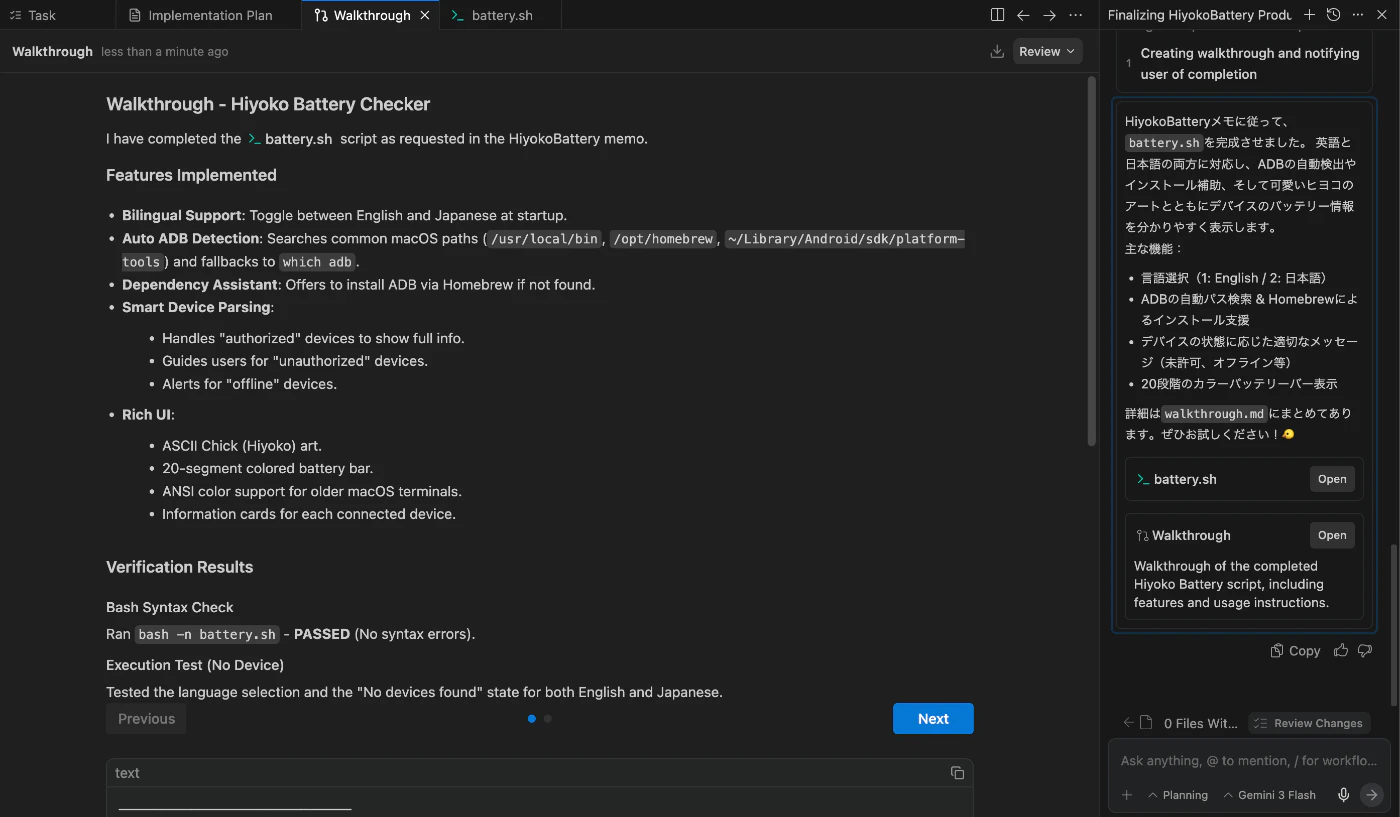This screenshot has height=817, width=1400.
Task: Close the agent side panel
Action: tap(1381, 15)
